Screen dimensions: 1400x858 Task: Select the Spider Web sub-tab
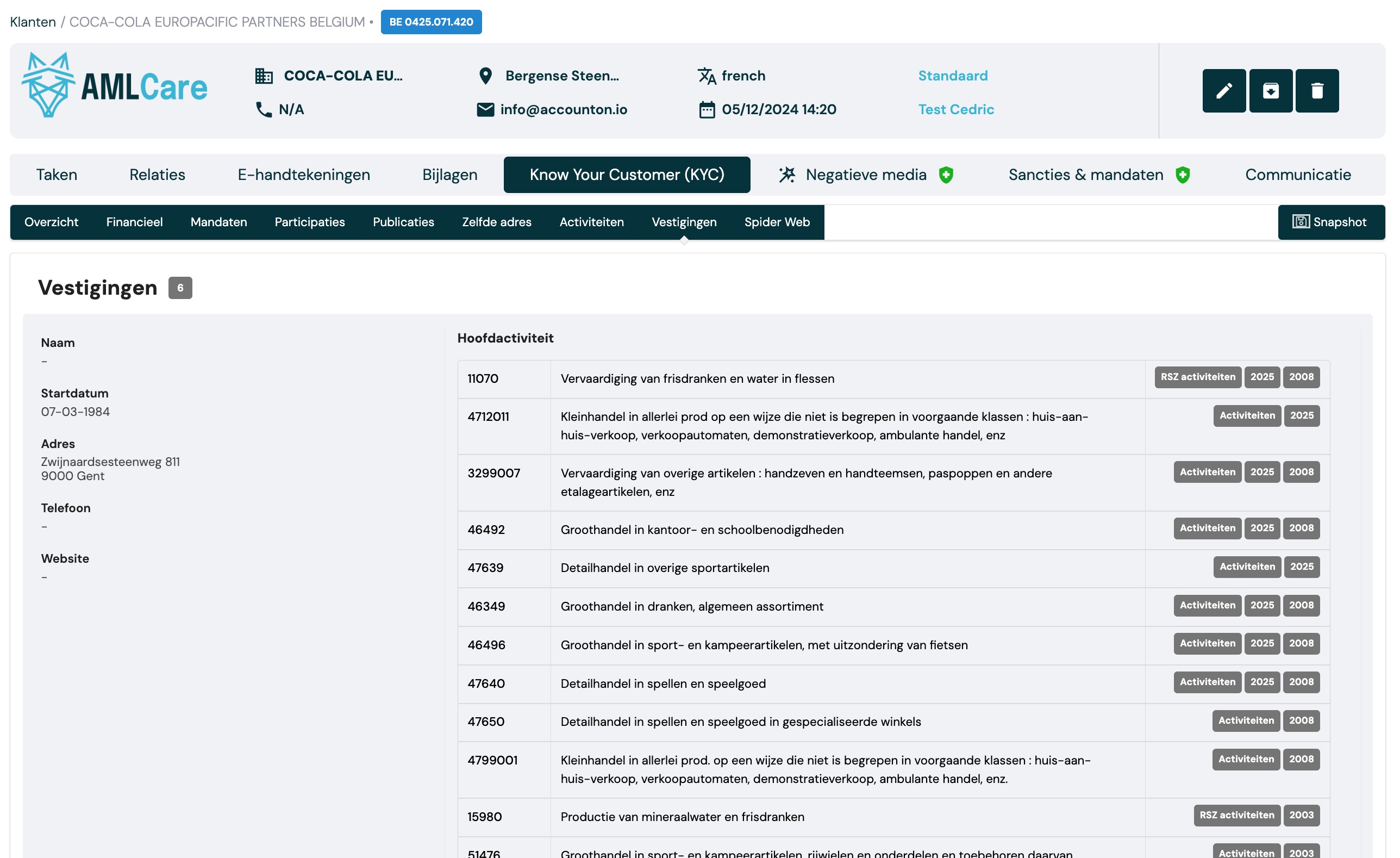[776, 222]
